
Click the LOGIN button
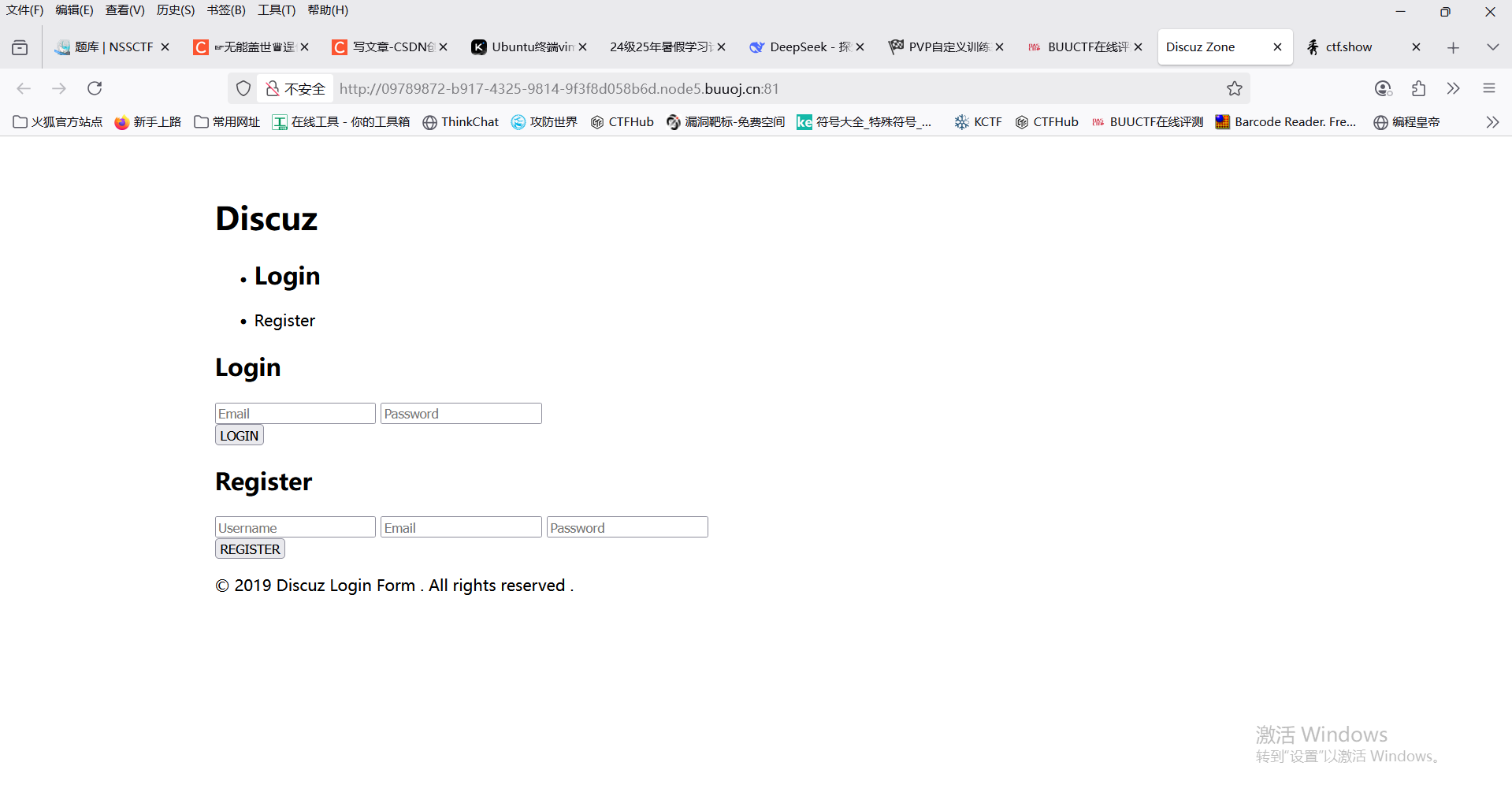point(240,436)
